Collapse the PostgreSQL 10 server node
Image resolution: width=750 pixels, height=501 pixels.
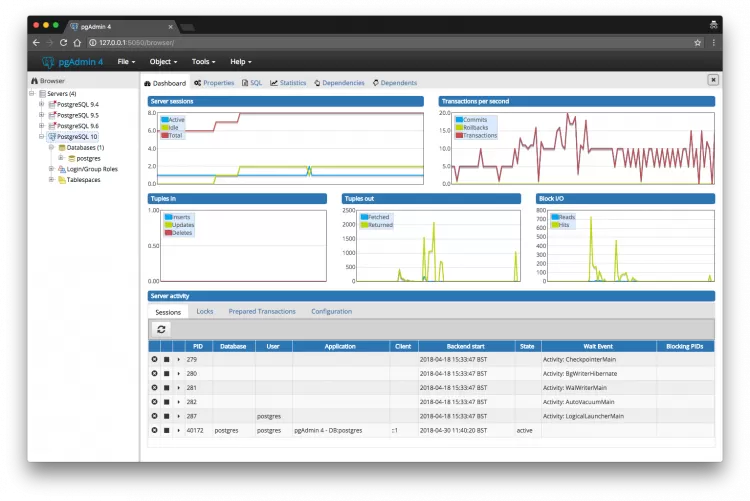pyautogui.click(x=42, y=136)
